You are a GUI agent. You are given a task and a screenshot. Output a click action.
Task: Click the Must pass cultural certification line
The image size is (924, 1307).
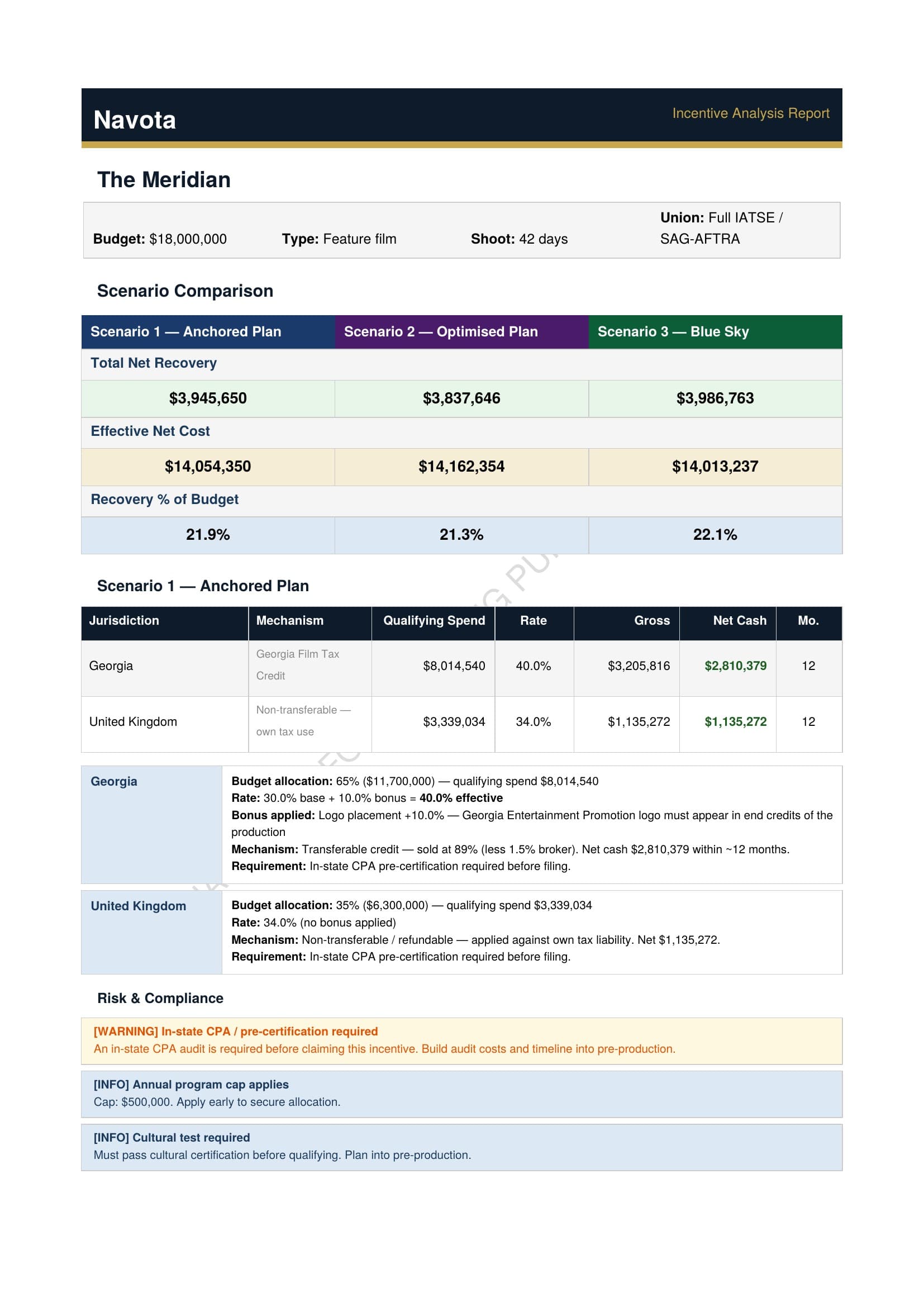[x=282, y=1155]
